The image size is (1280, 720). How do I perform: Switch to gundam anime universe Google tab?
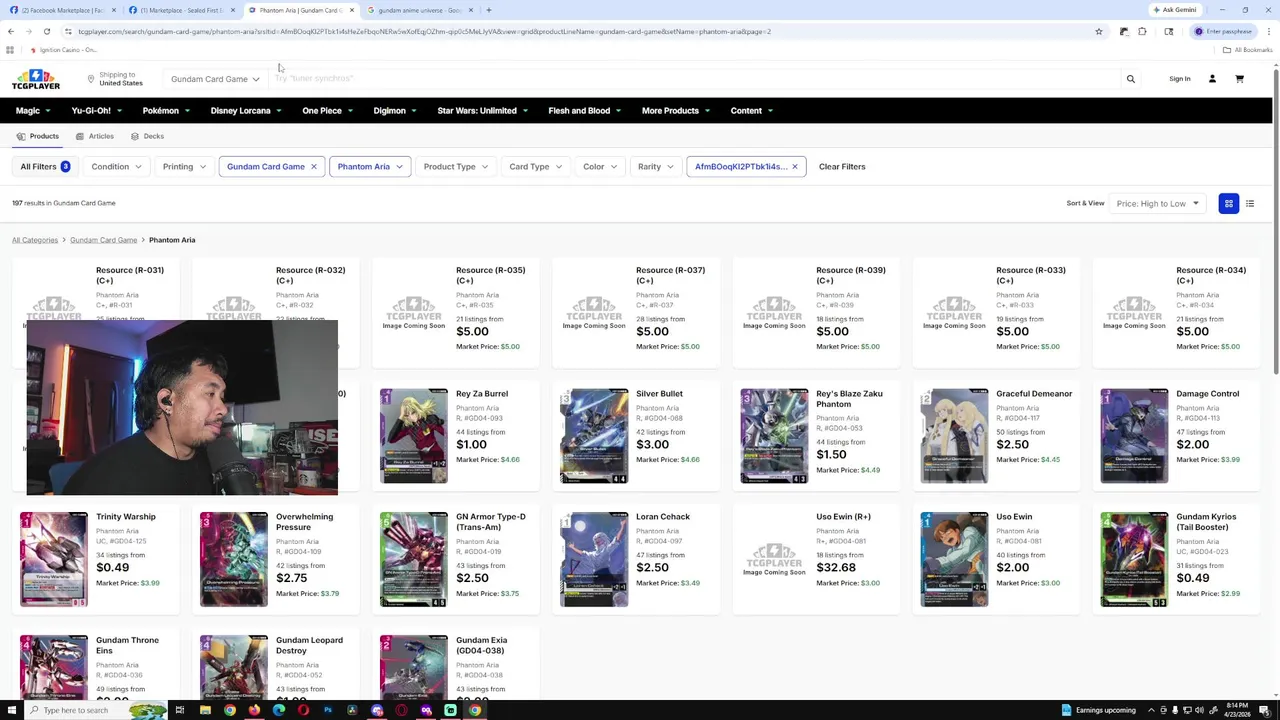(x=420, y=10)
